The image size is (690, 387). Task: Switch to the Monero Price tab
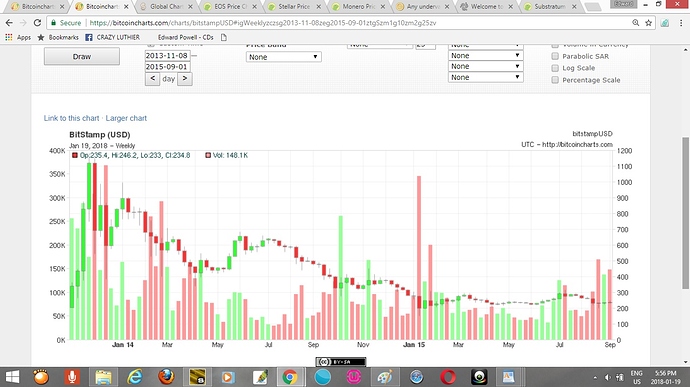[x=358, y=7]
